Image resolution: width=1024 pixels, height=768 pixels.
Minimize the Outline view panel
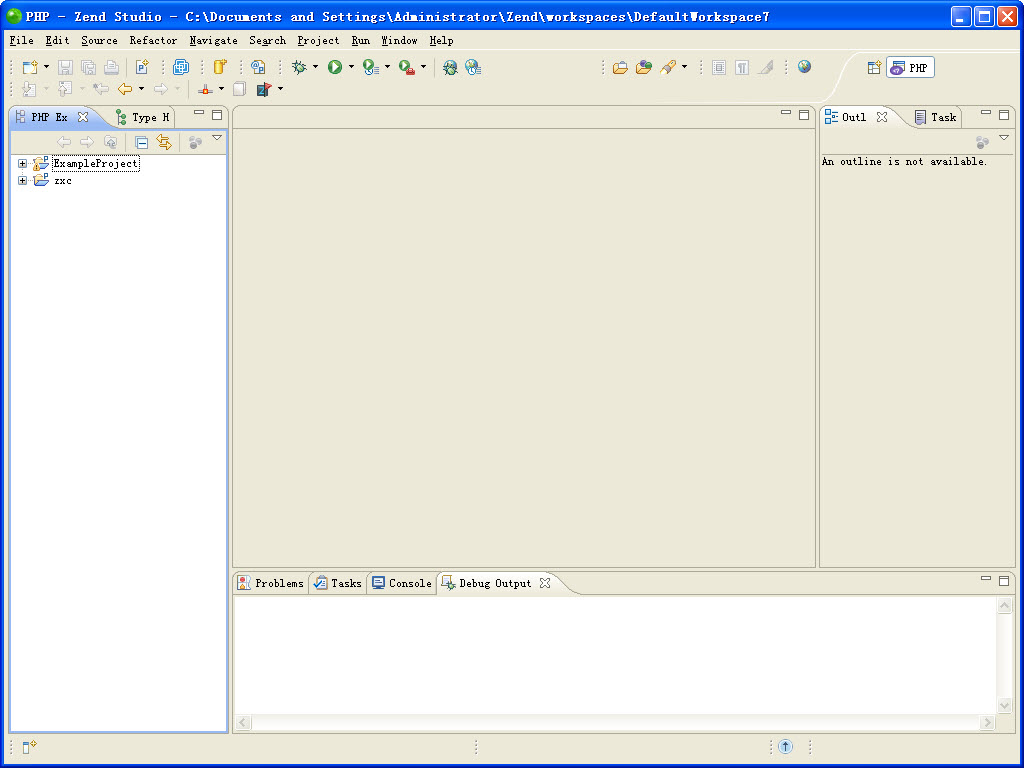986,114
